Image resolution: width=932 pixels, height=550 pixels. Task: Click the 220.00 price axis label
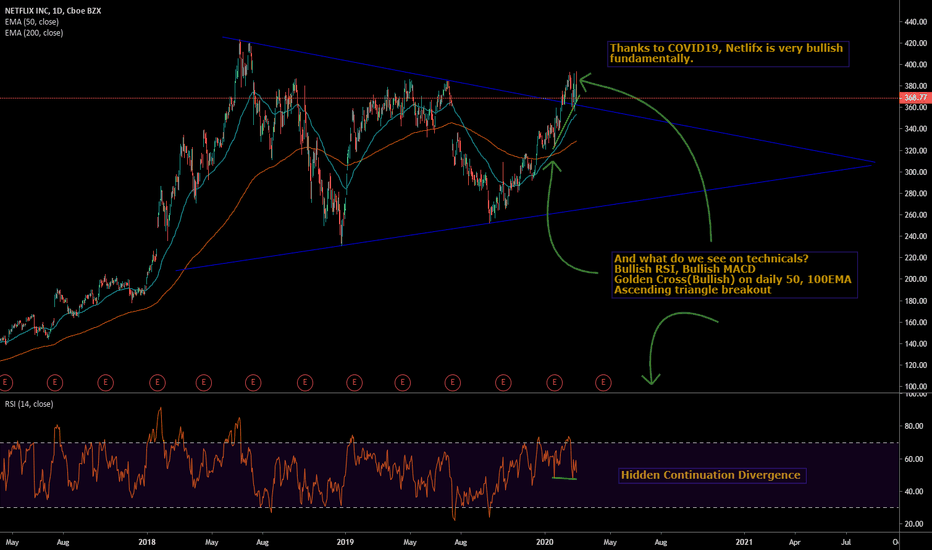[916, 258]
